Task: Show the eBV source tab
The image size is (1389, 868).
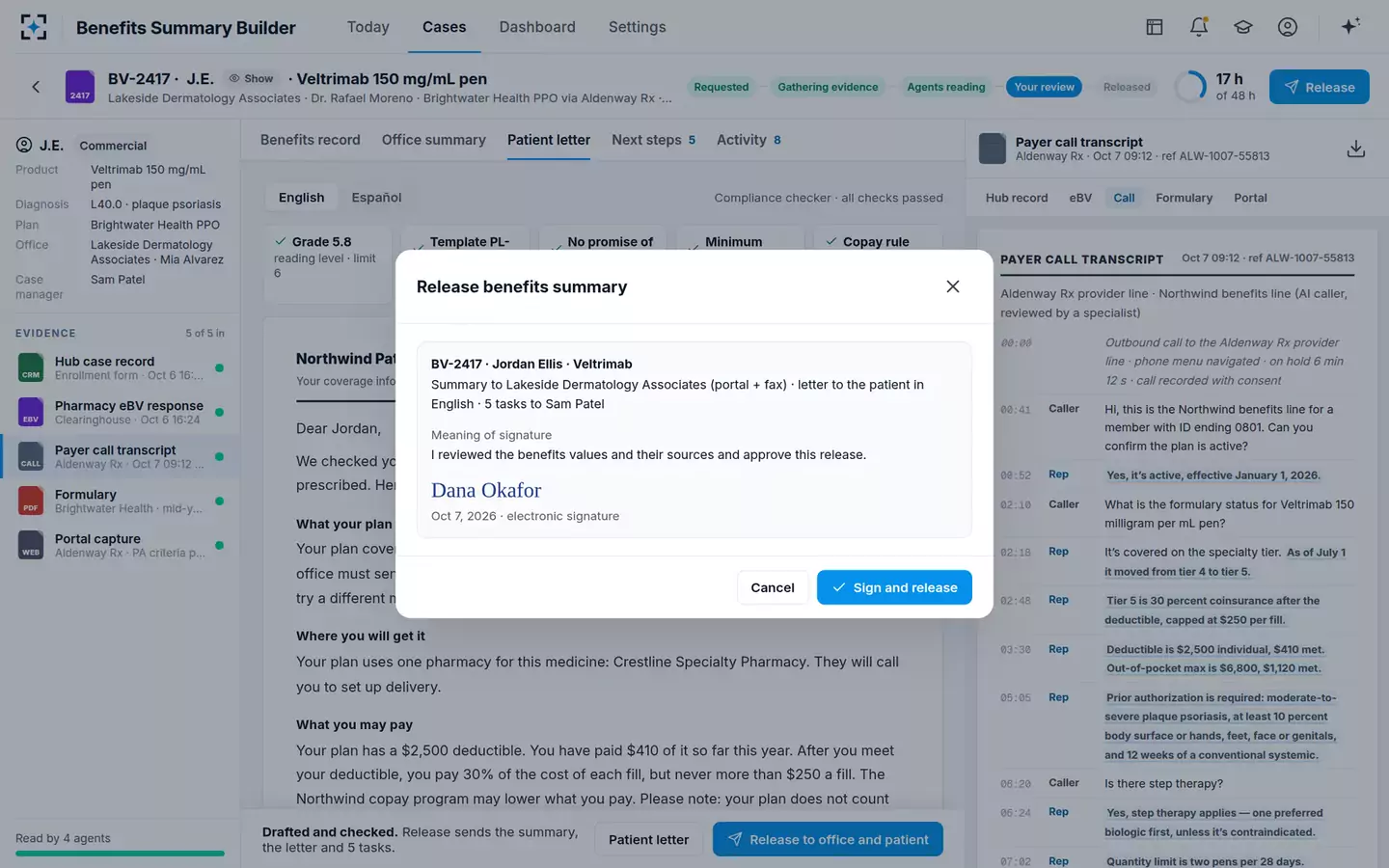Action: (1080, 198)
